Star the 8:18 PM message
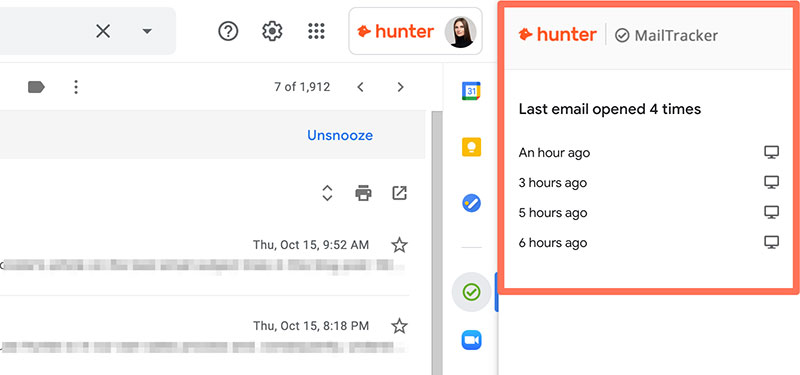This screenshot has height=375, width=800. 399,326
